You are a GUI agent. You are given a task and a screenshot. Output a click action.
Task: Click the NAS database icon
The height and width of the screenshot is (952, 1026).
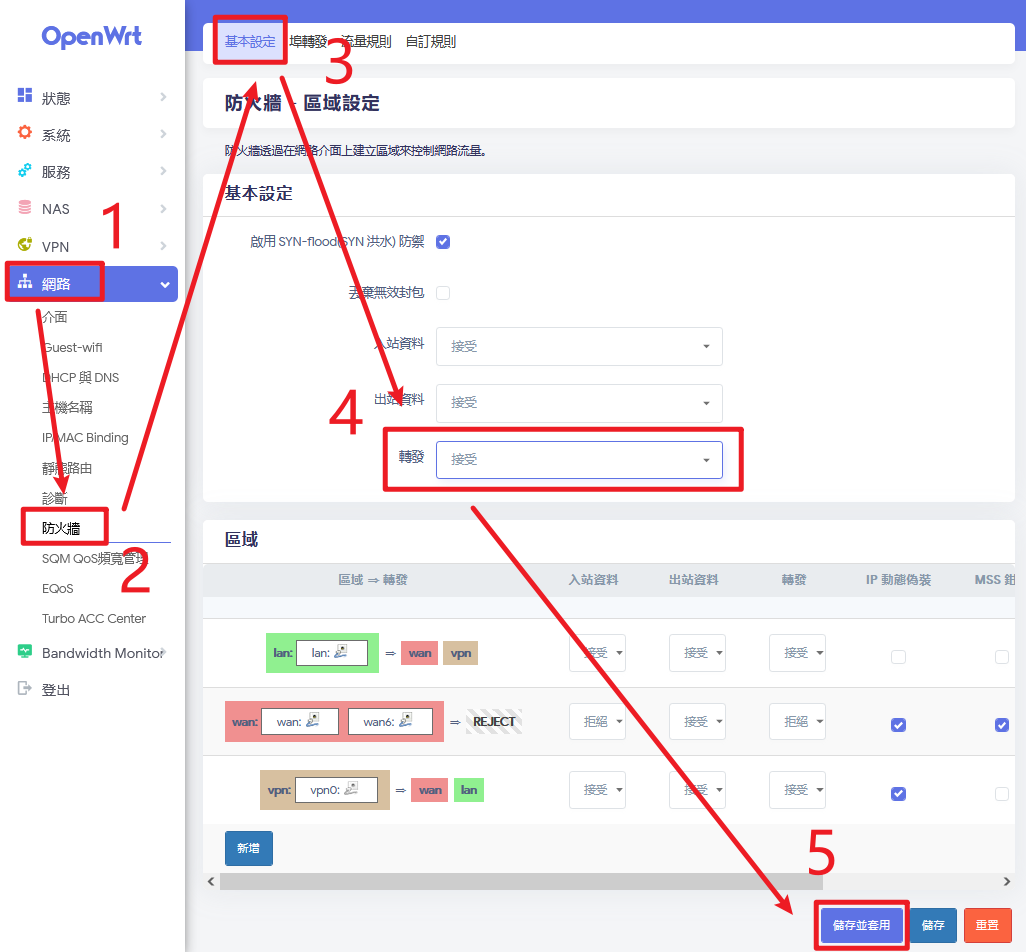[25, 208]
